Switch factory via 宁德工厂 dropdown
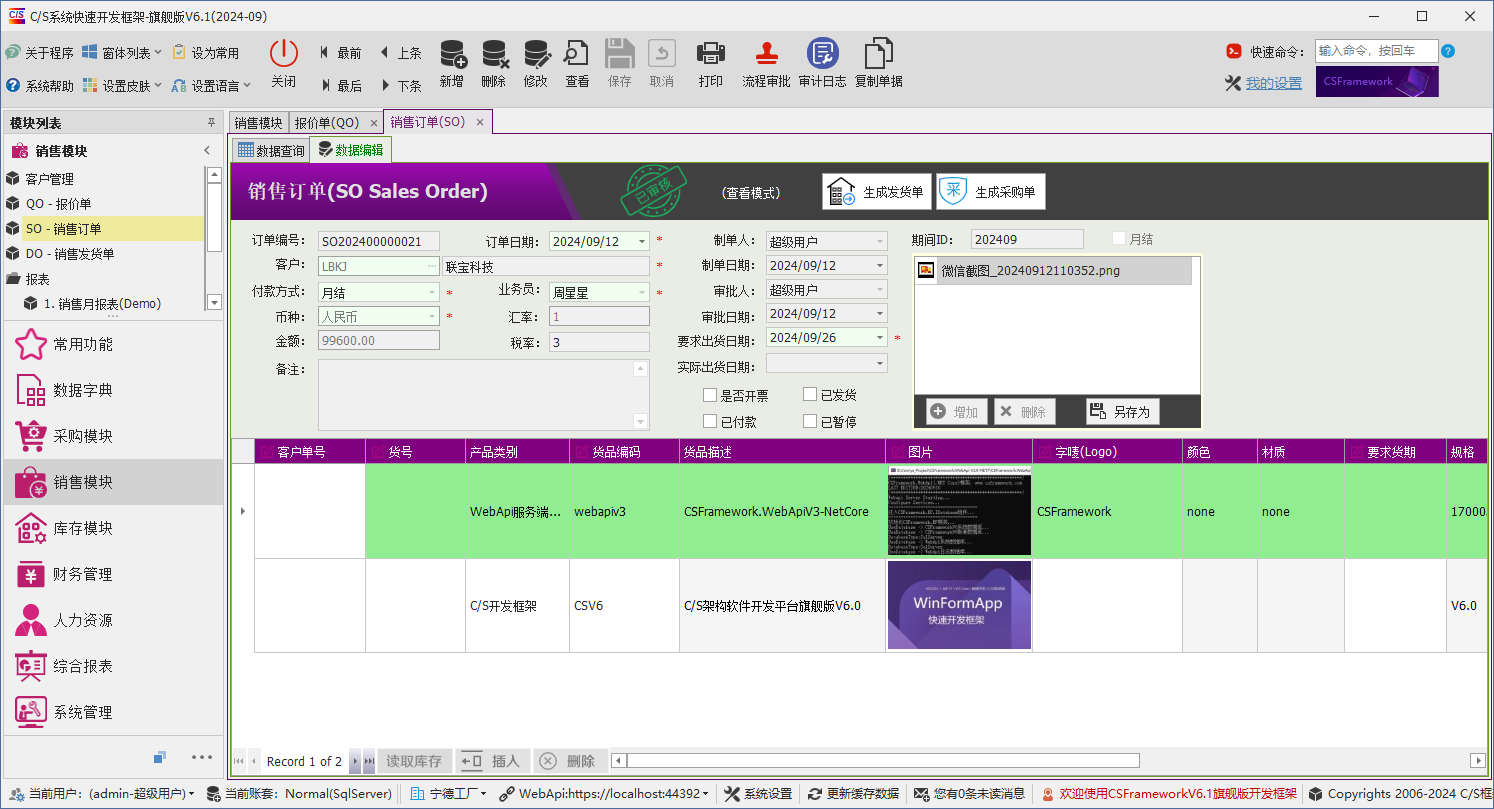The height and width of the screenshot is (809, 1494). click(x=449, y=794)
